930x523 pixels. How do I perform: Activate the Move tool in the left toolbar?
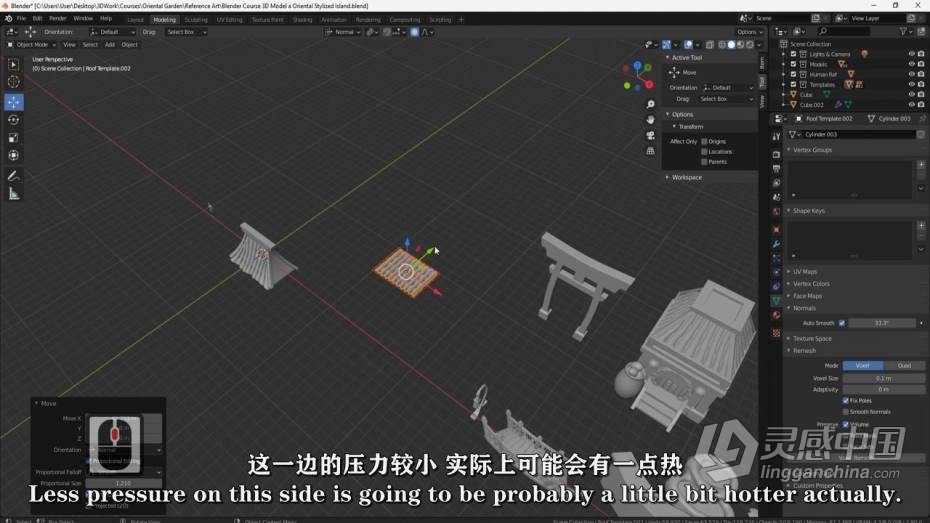pyautogui.click(x=14, y=102)
